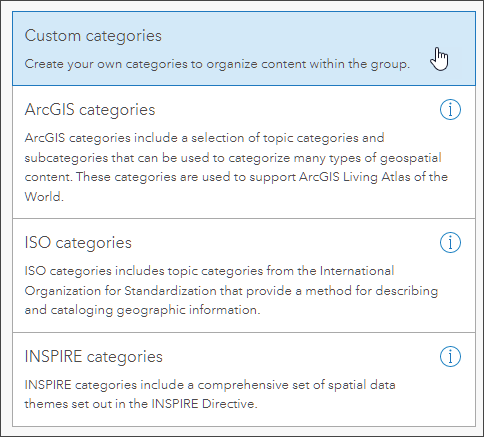
Task: Open info icon for INSPIRE categories
Action: (450, 356)
